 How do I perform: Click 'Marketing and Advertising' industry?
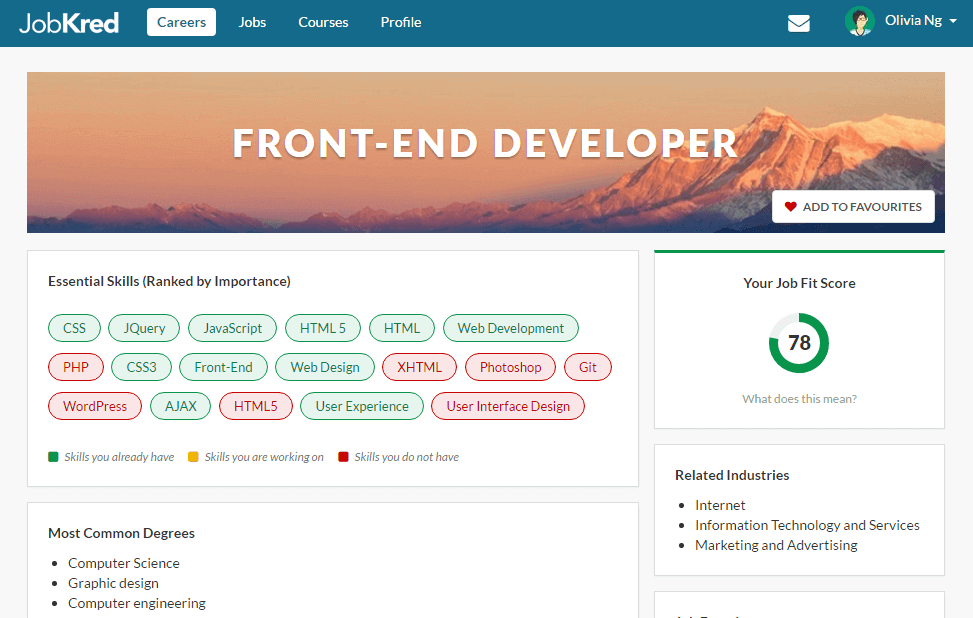click(776, 545)
